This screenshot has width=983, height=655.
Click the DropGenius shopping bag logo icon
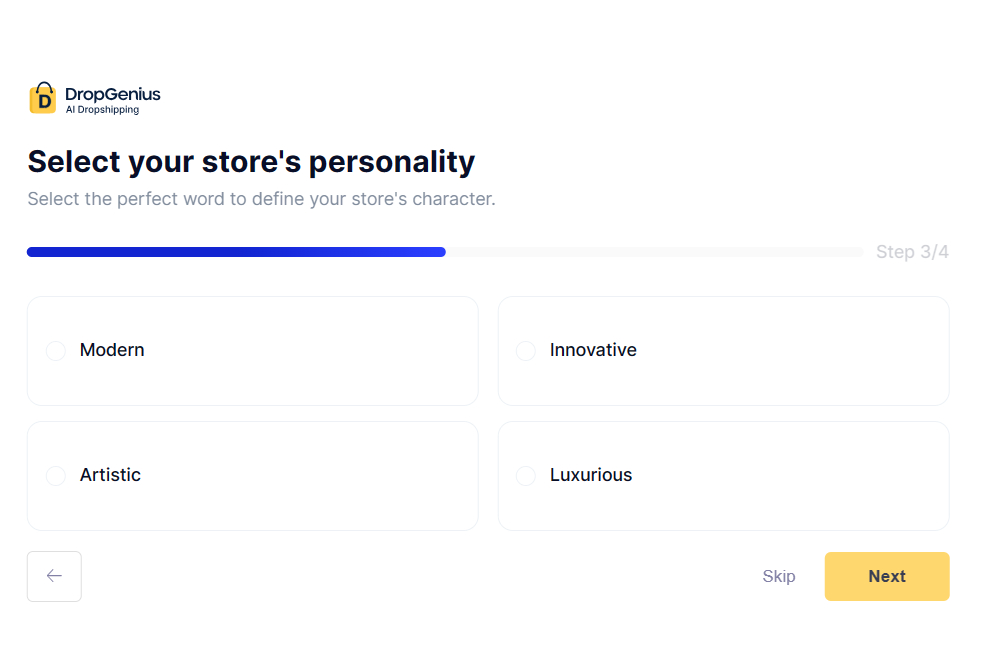pos(42,97)
